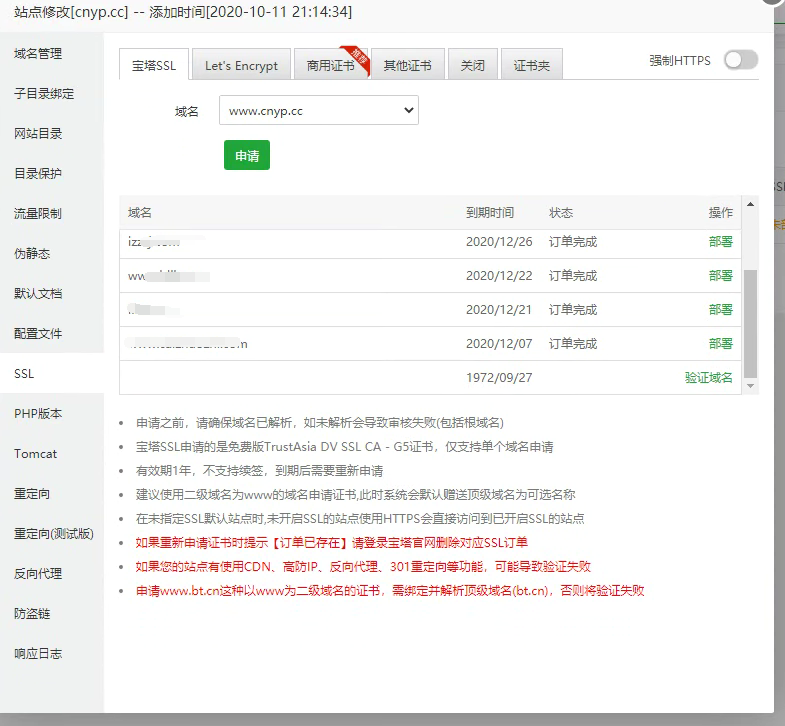Click the certificate table scrollbar up arrow
The height and width of the screenshot is (726, 785).
[x=751, y=203]
